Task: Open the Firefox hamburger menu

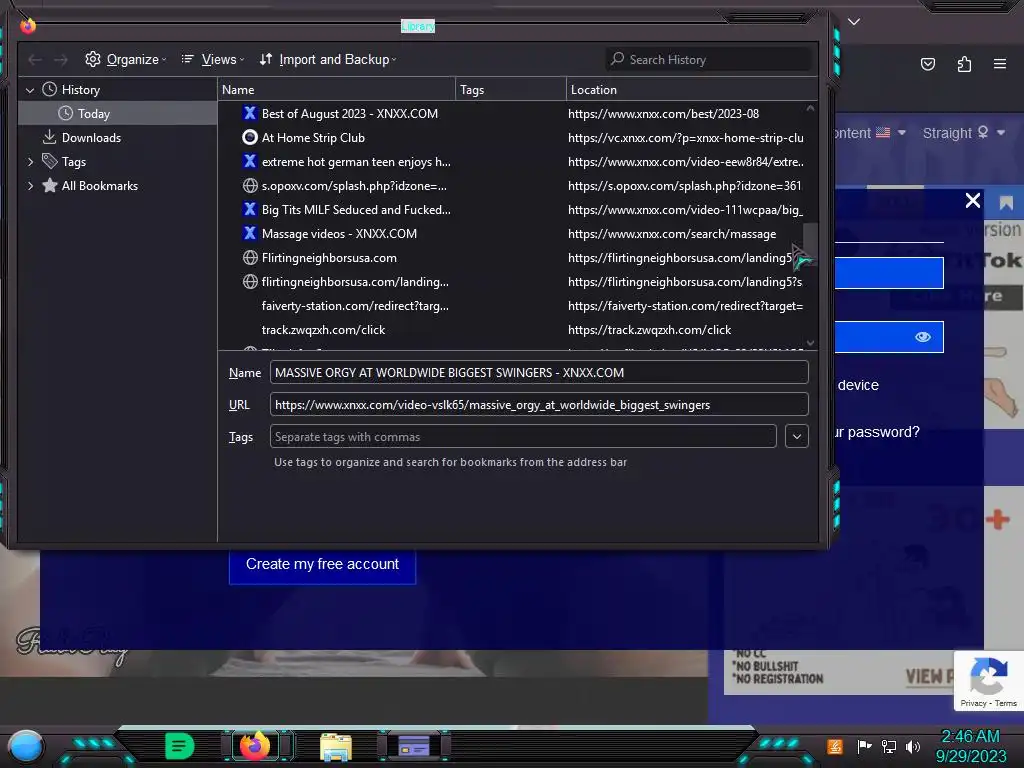Action: coord(1000,64)
